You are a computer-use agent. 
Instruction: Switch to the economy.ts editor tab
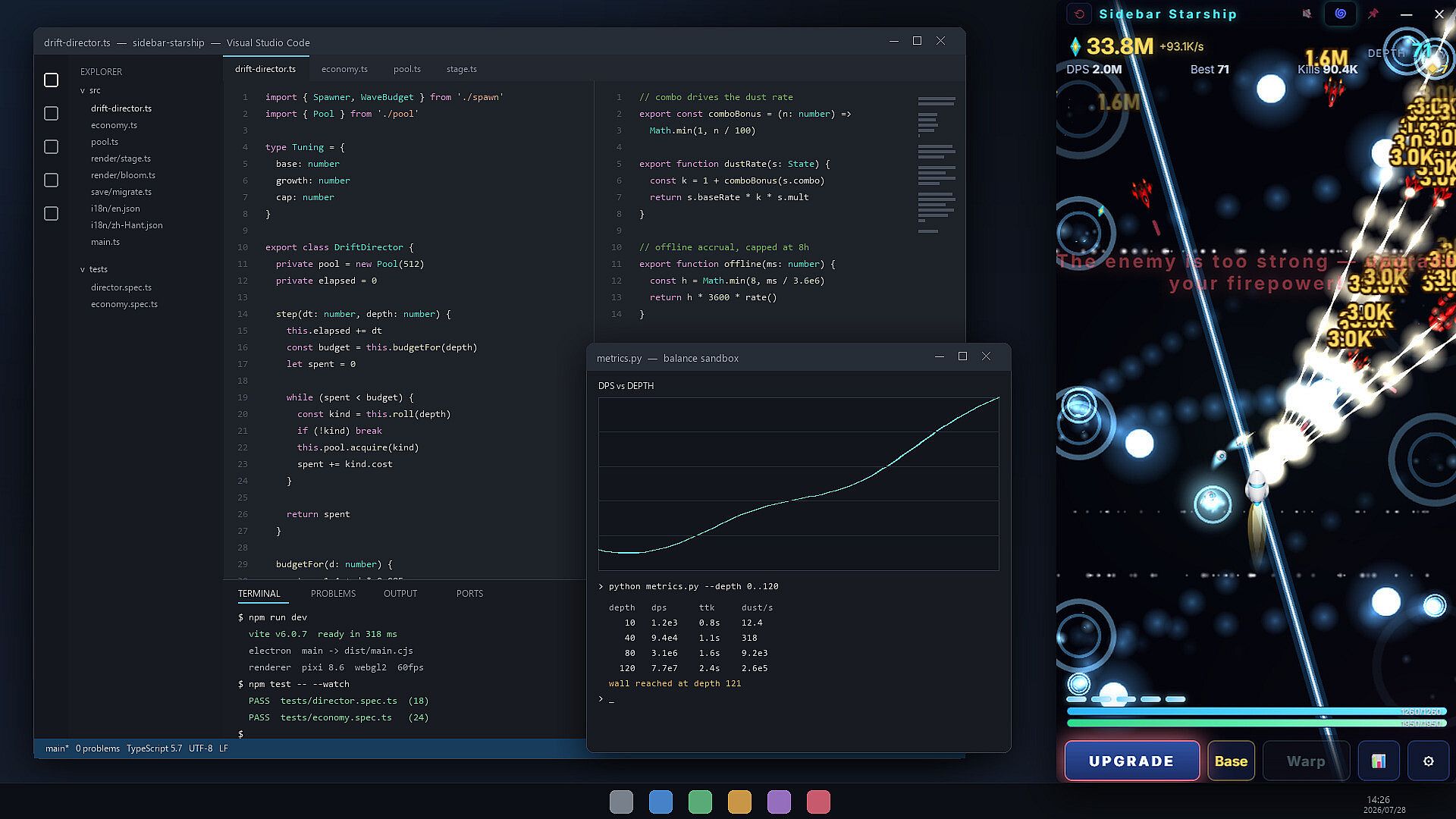[x=344, y=69]
